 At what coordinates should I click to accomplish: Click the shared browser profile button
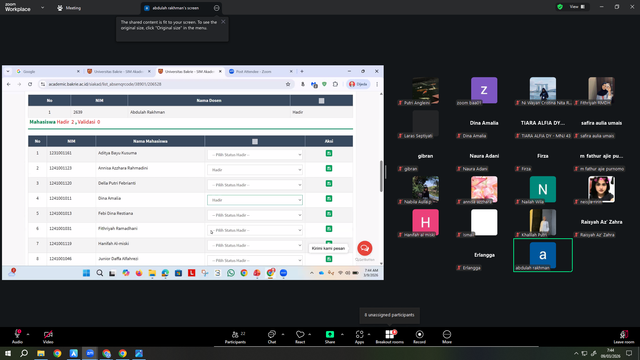(358, 84)
